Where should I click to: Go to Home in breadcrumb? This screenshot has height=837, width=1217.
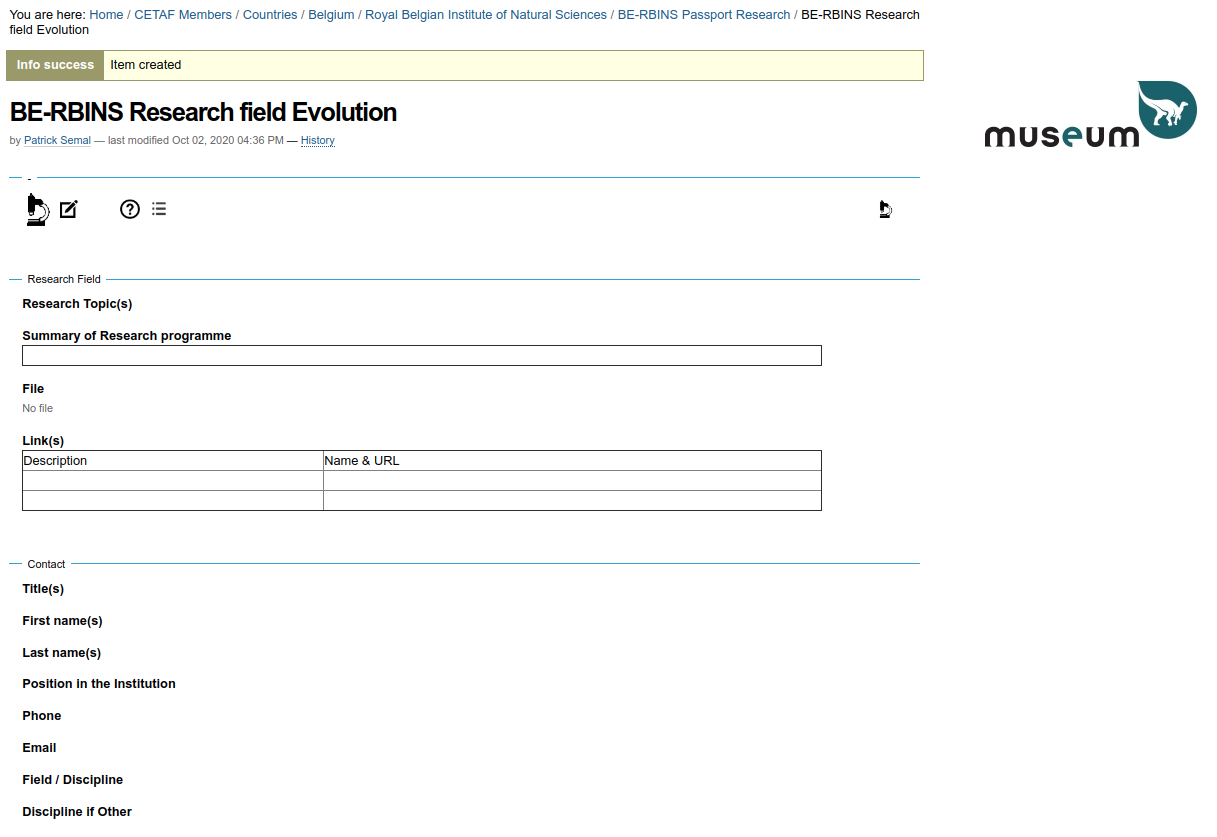pyautogui.click(x=106, y=15)
